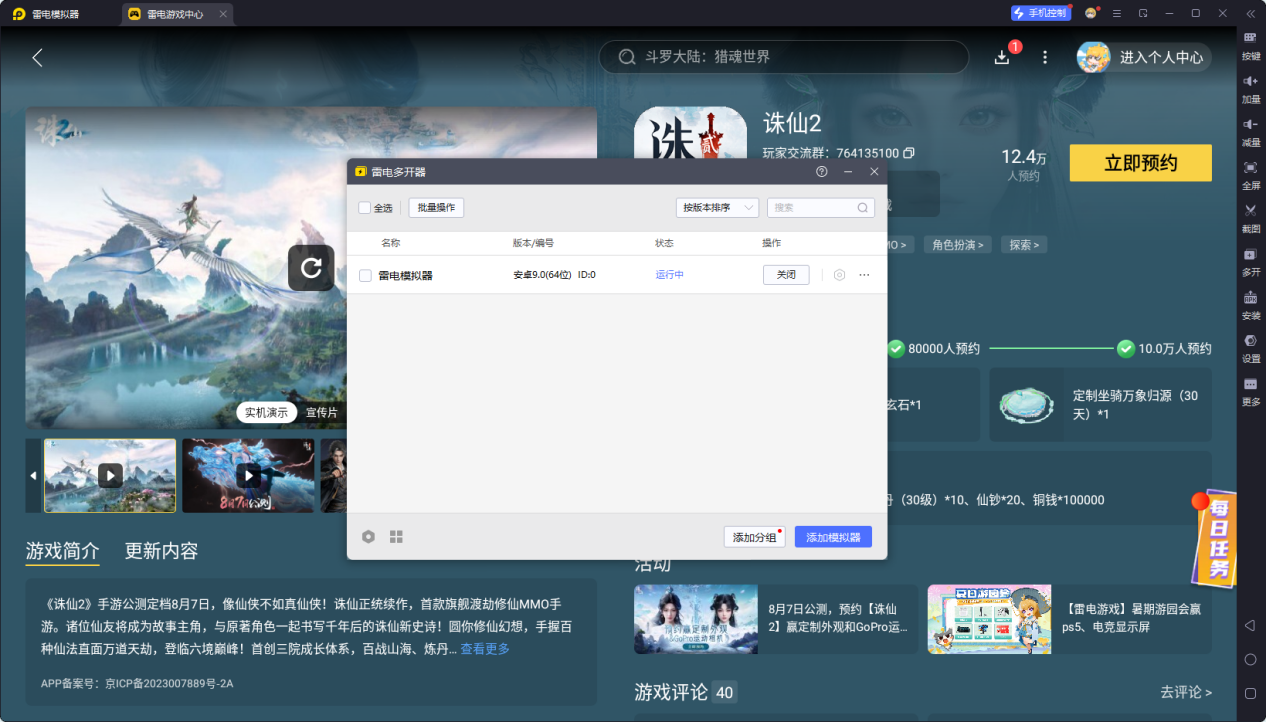Open 设置 settings in the right sidebar
The image size is (1266, 722).
[x=1250, y=347]
